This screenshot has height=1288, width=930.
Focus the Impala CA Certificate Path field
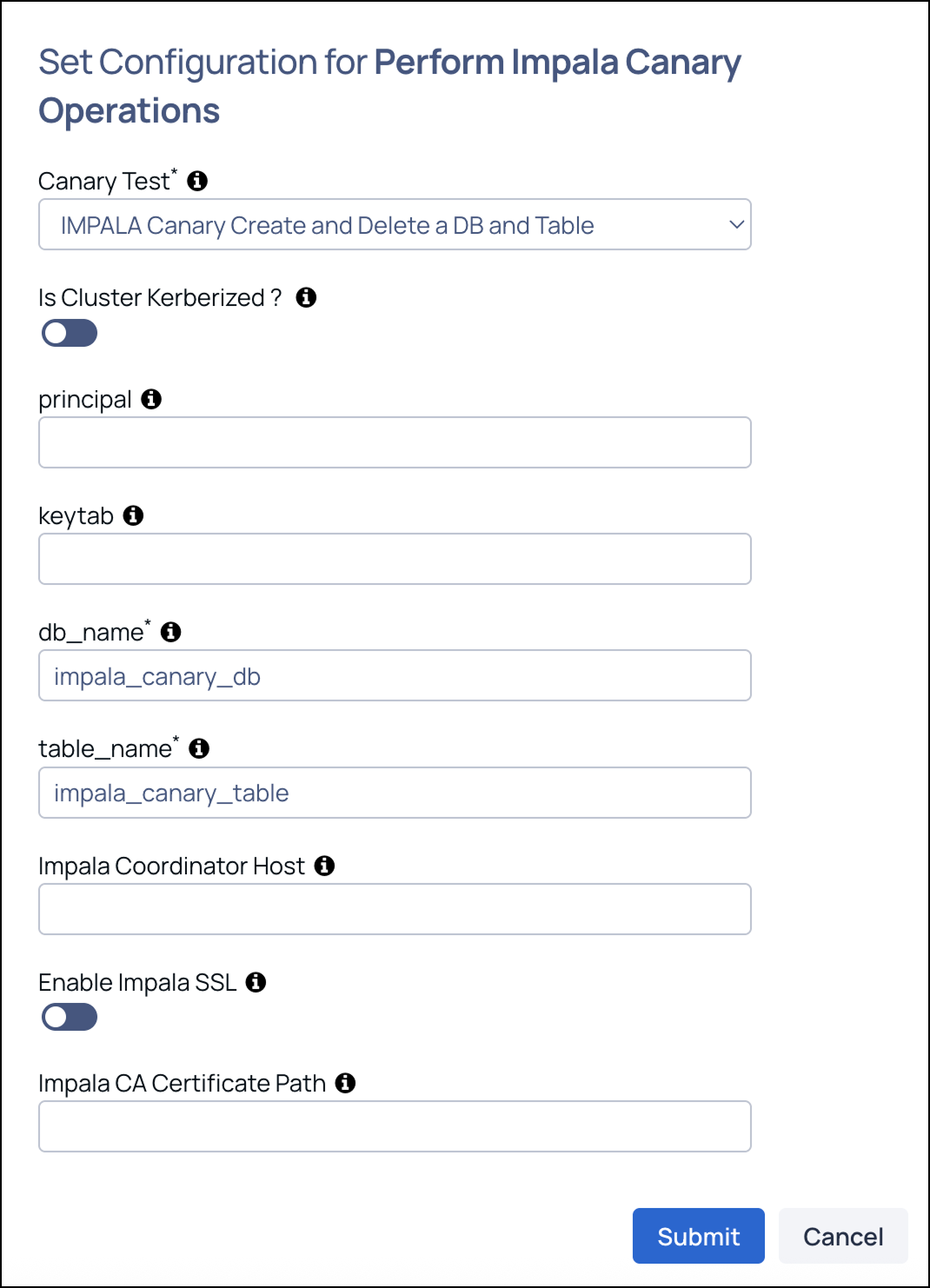pos(395,1126)
